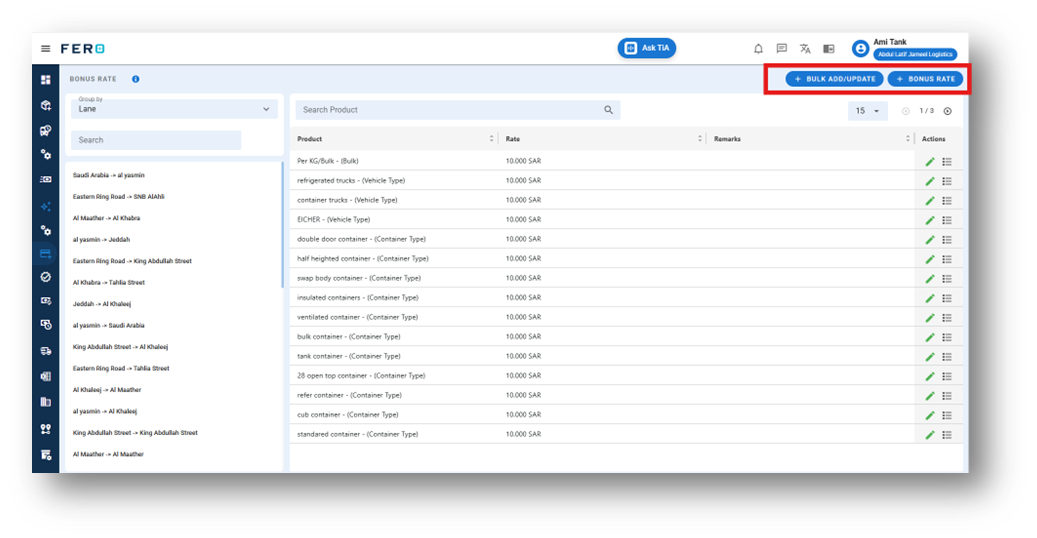
Task: Change language with the translate icon
Action: 805,48
